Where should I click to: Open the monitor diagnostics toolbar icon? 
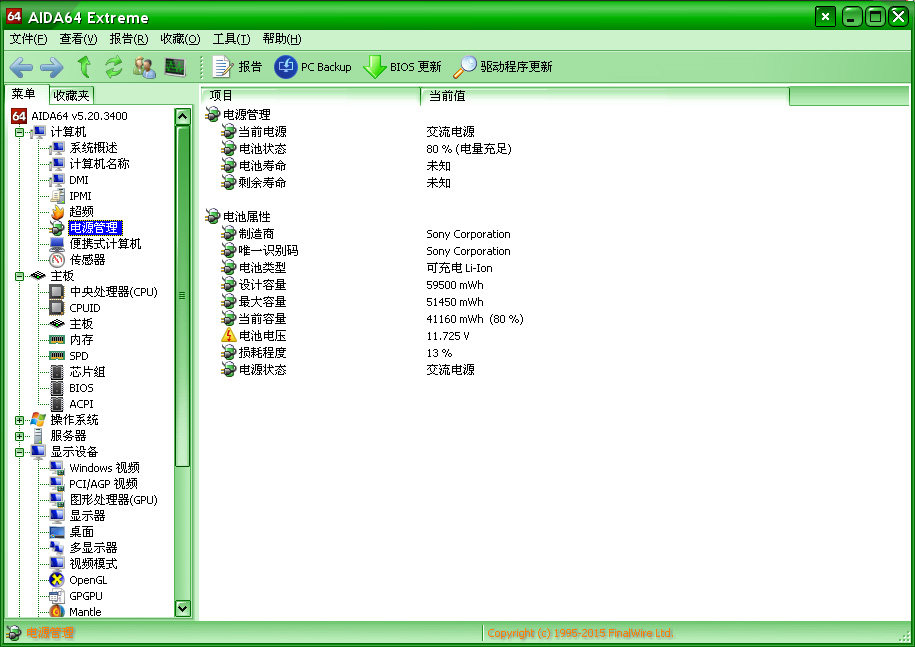(x=174, y=67)
